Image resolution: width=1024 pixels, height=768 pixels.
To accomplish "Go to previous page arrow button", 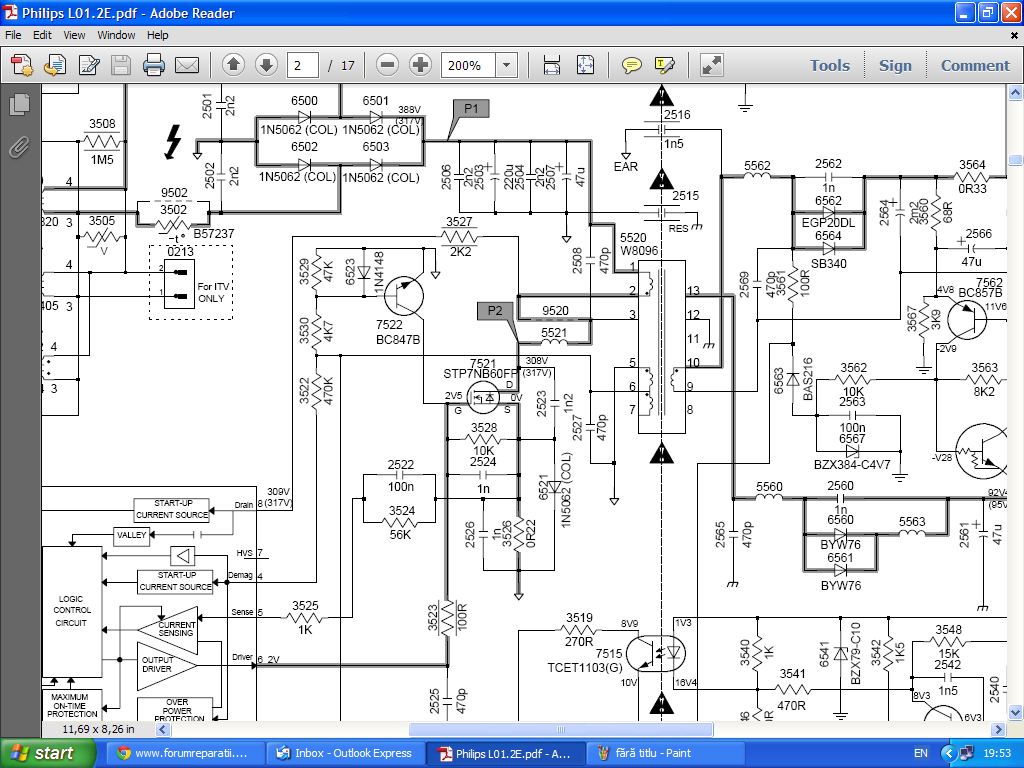I will [x=233, y=66].
